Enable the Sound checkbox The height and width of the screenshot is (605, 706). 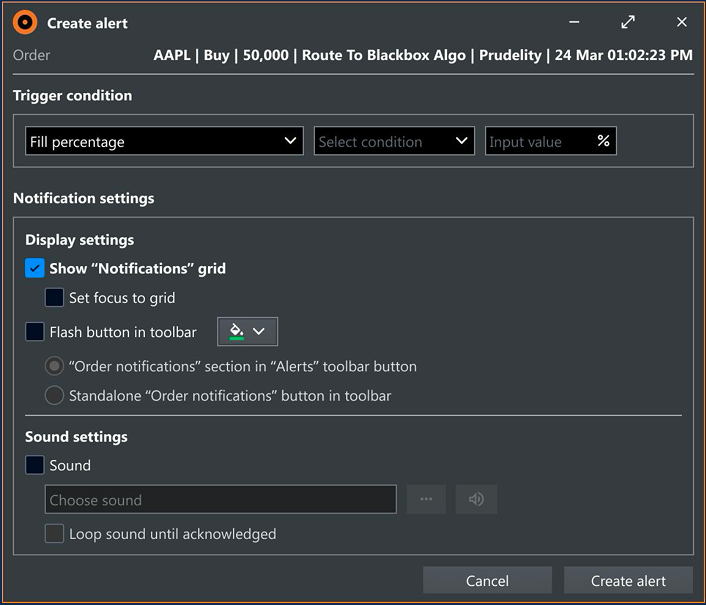pyautogui.click(x=35, y=465)
